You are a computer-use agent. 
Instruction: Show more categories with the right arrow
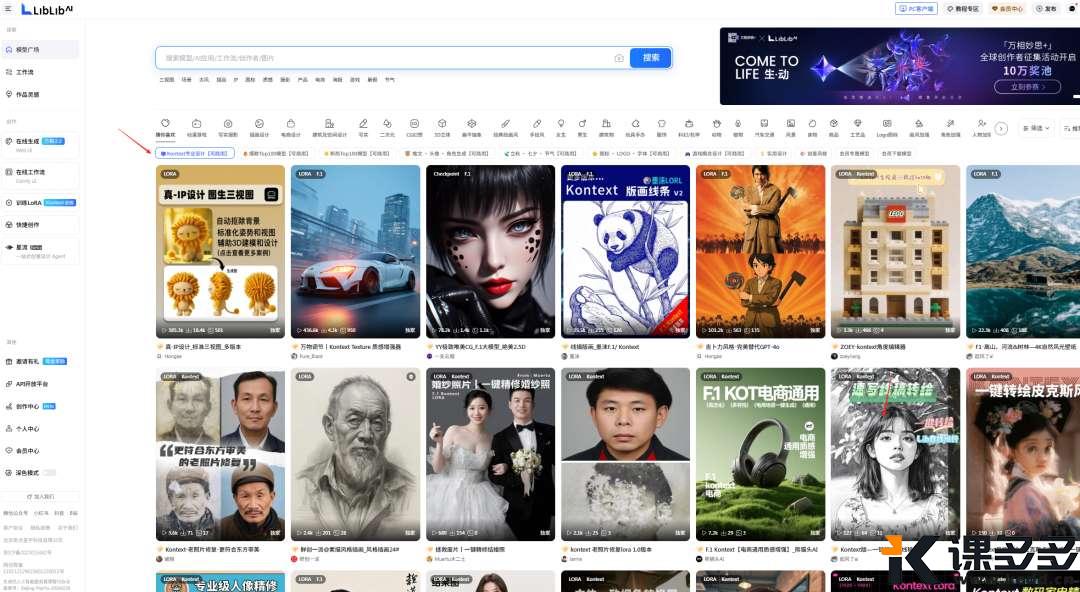[x=1001, y=128]
